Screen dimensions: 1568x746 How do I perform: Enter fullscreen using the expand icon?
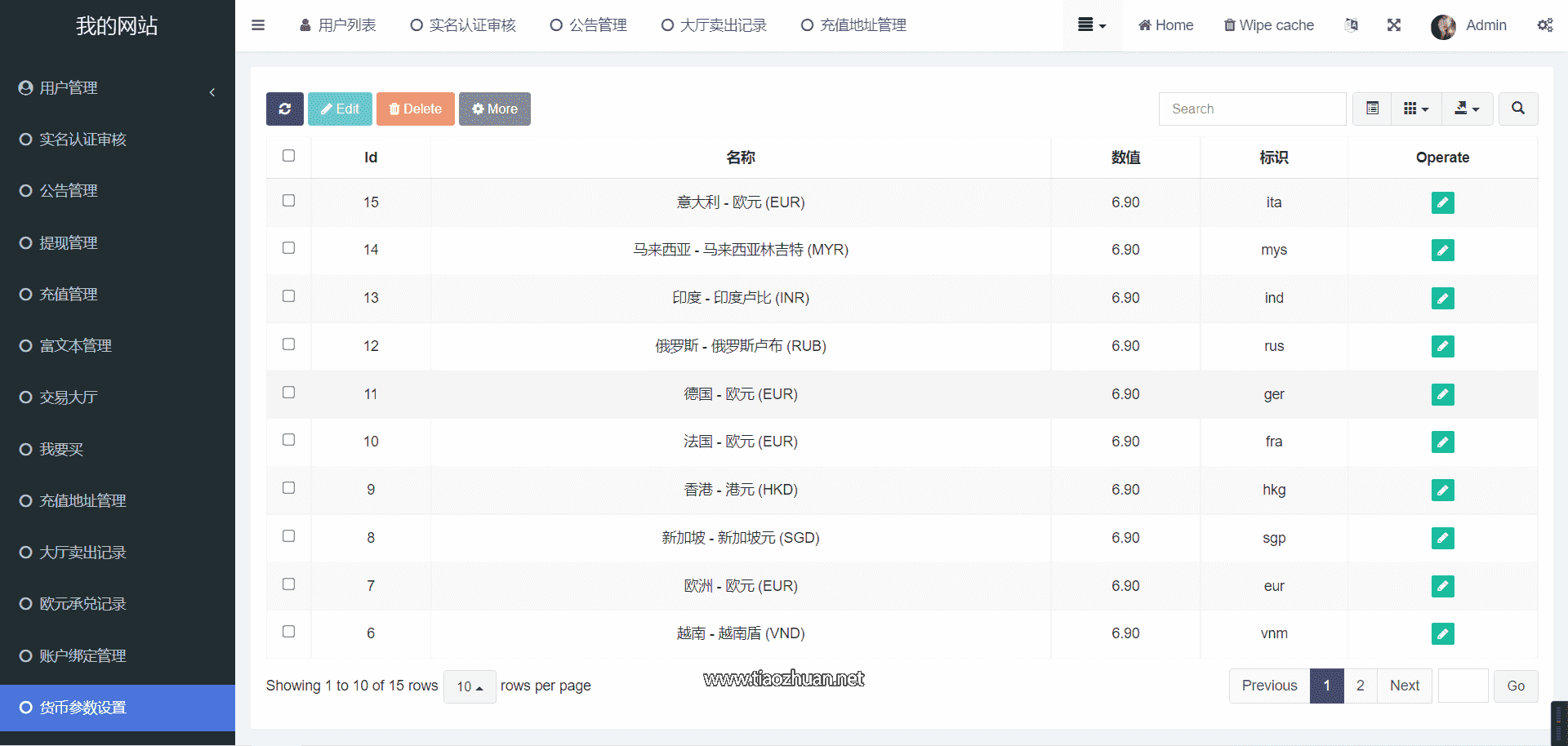[1394, 25]
